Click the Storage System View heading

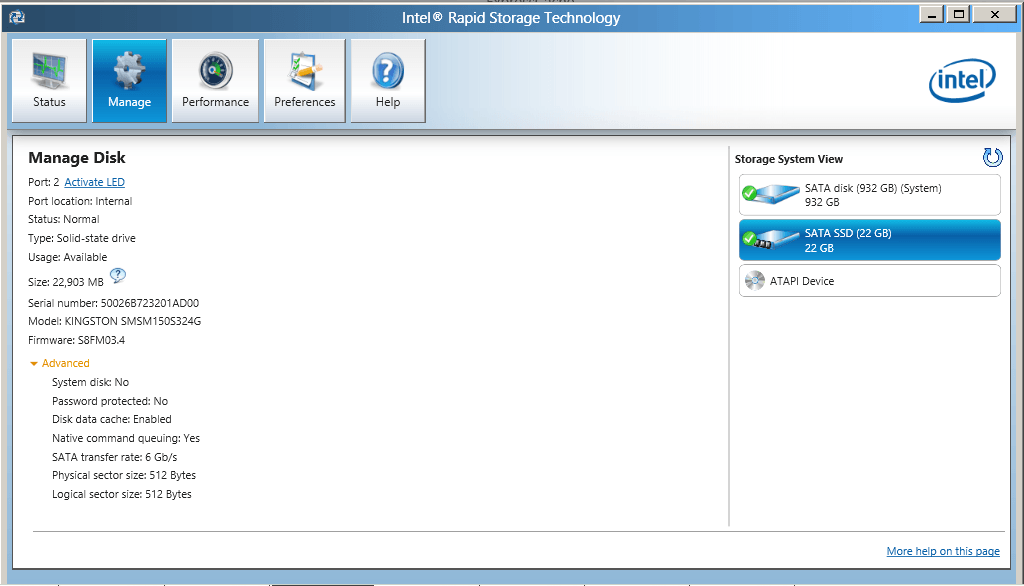(788, 159)
